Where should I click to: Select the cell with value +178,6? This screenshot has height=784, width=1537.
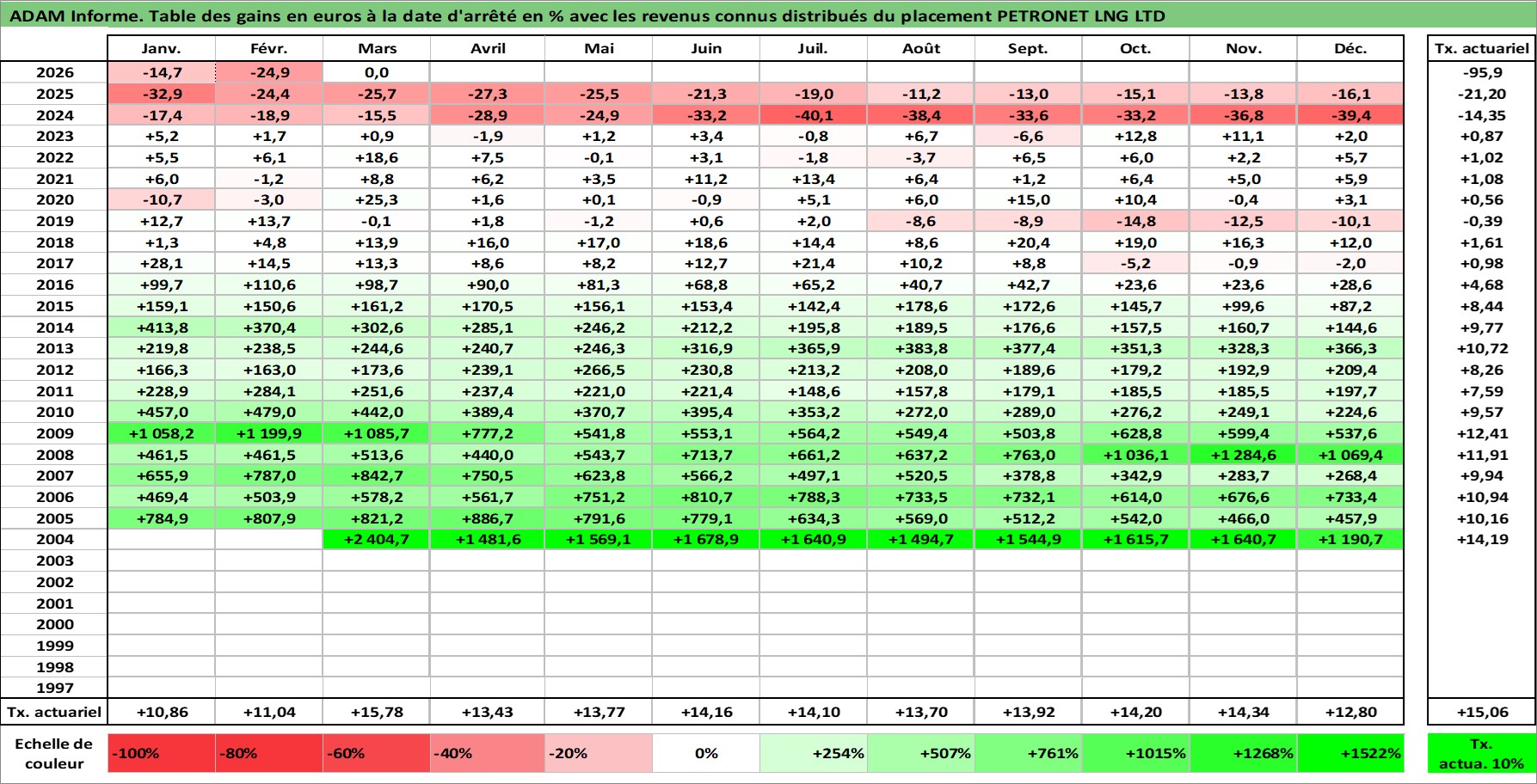(921, 306)
